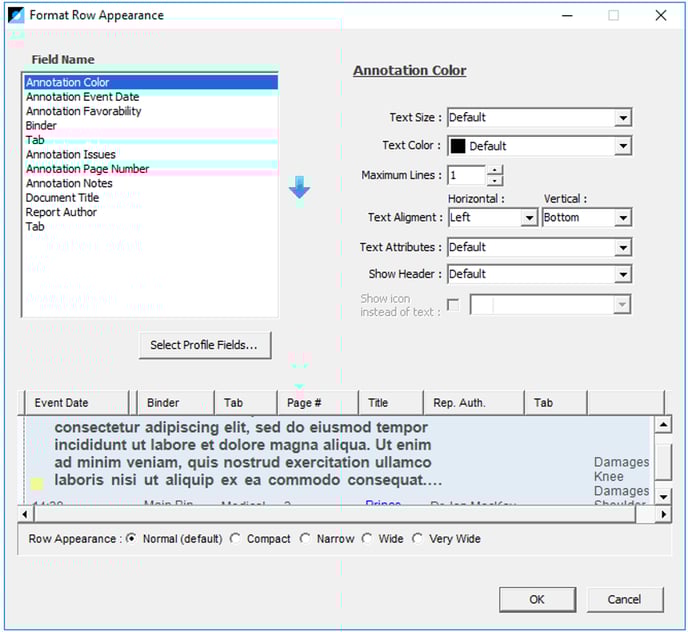
Task: Select the Tab field below Binder
Action: [x=151, y=140]
